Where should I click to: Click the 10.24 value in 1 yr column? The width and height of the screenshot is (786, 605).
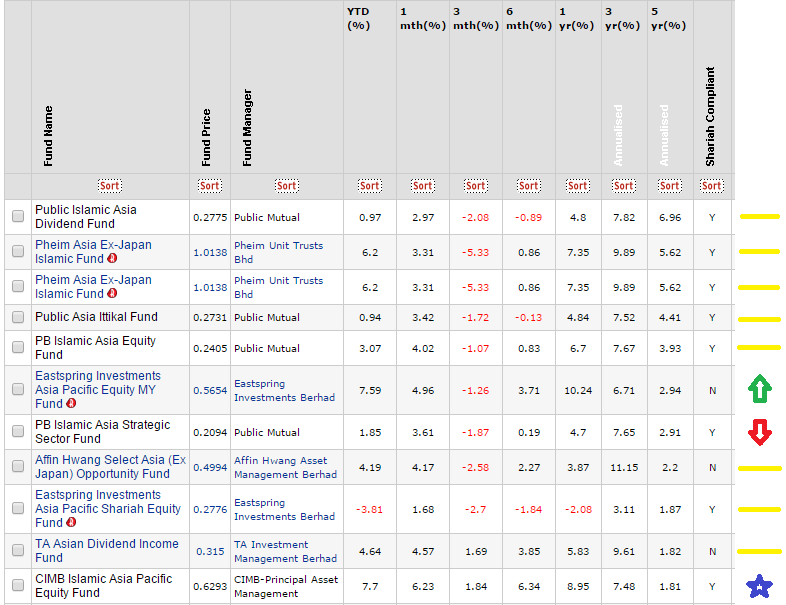coord(578,390)
